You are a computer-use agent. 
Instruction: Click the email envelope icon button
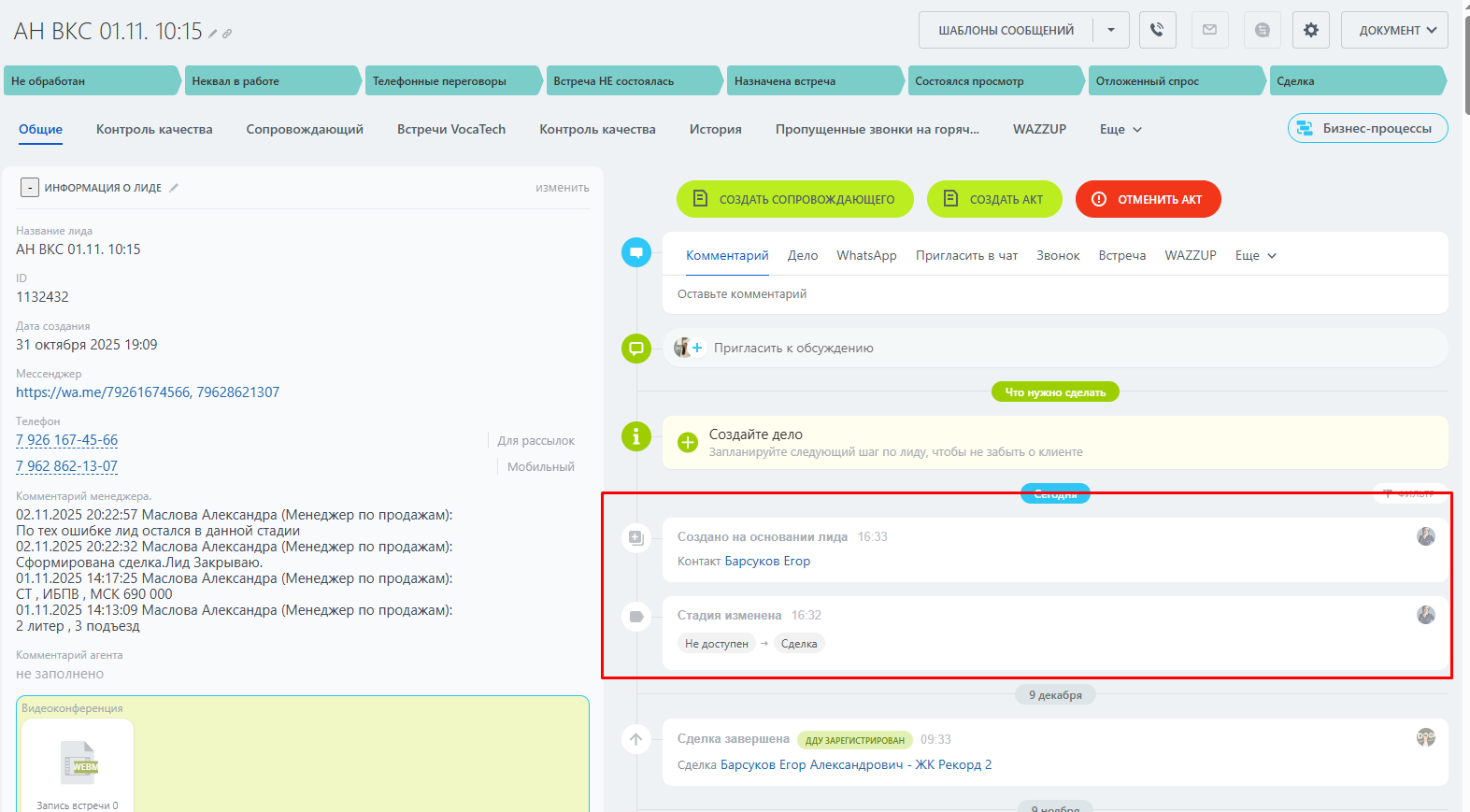(x=1209, y=30)
